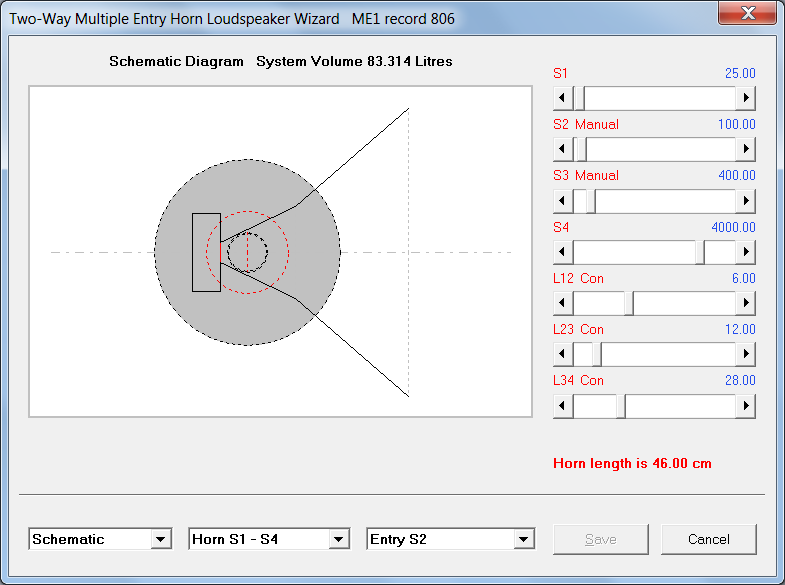Decrease S4 using its left arrow
This screenshot has width=785, height=585.
563,251
